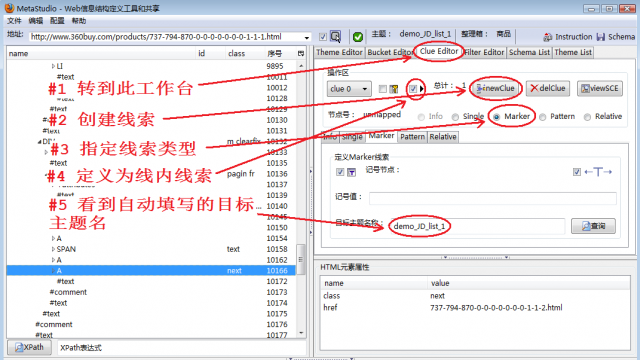Switch to the Theme Editor tab
The height and width of the screenshot is (360, 640).
(x=339, y=52)
